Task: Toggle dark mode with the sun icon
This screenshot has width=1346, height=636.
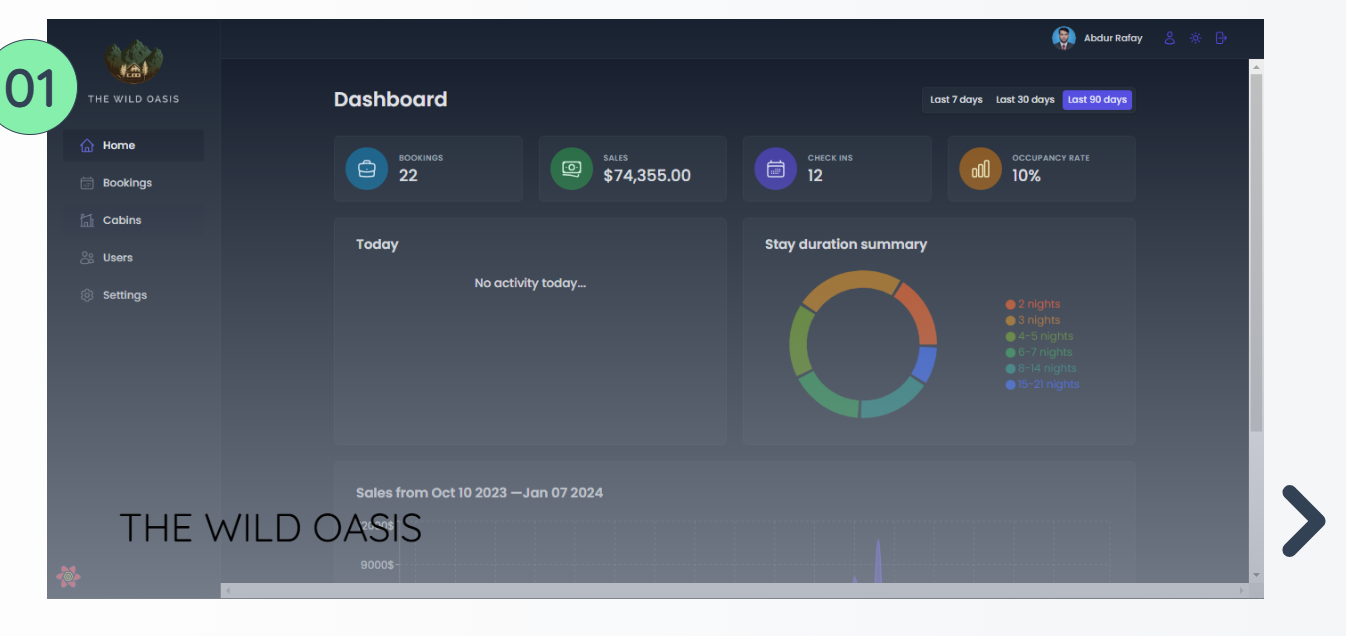Action: point(1195,38)
